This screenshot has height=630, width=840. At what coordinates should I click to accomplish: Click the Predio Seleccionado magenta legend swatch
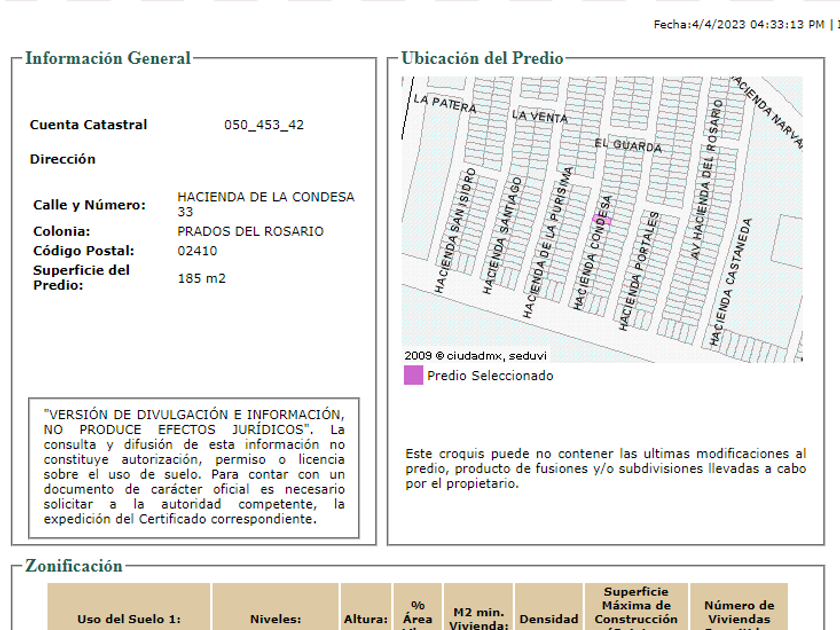click(x=413, y=375)
